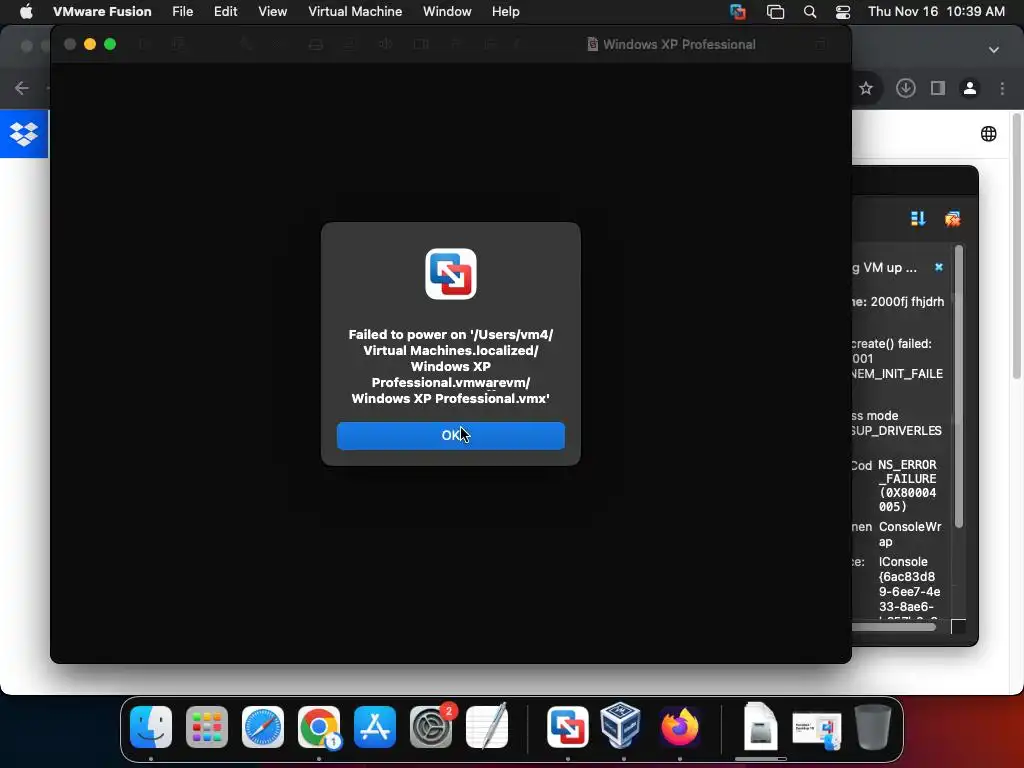This screenshot has width=1024, height=768.
Task: Open the Edit menu
Action: tap(225, 11)
